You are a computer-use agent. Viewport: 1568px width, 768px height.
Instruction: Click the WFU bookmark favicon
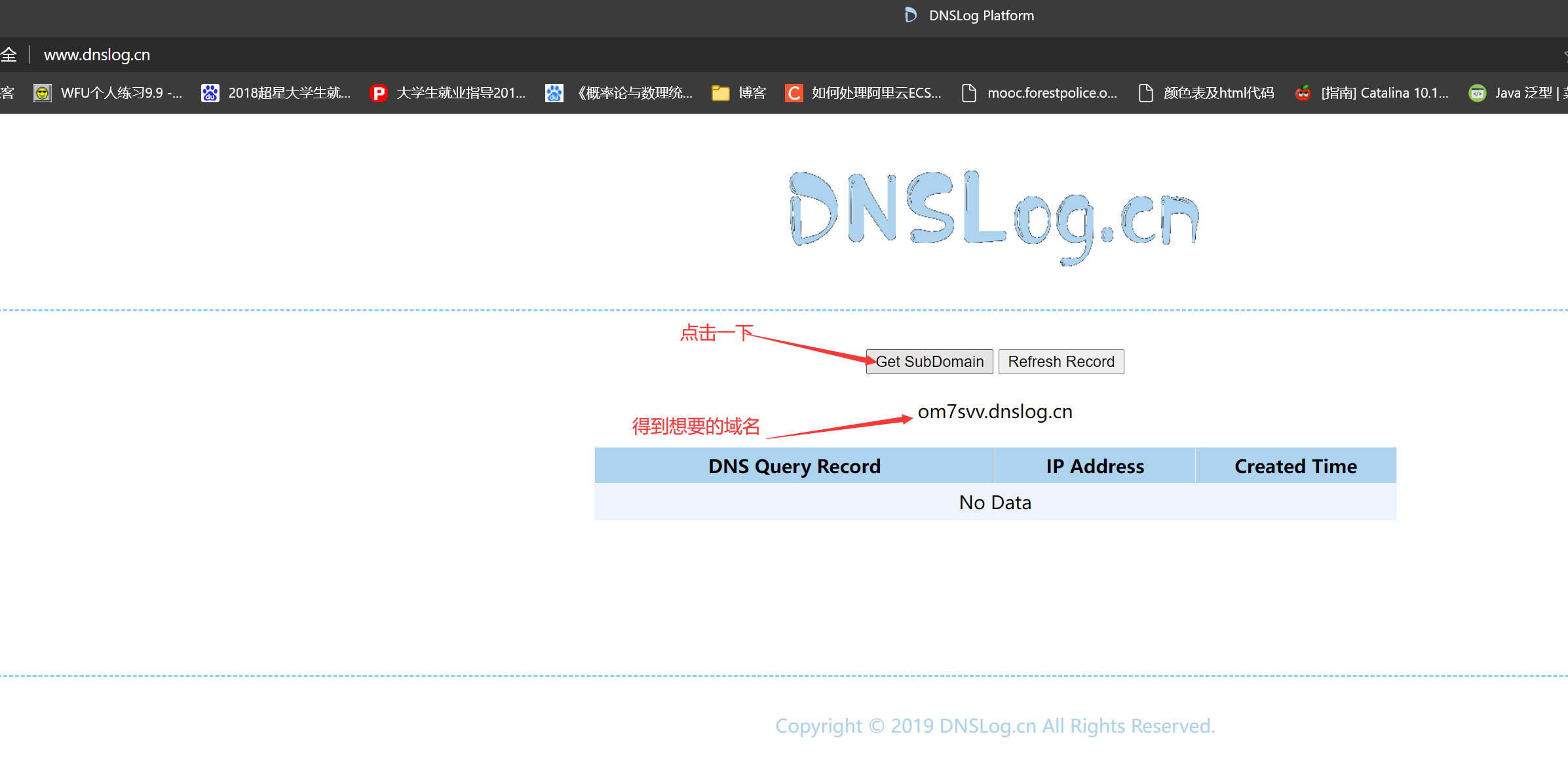[43, 93]
